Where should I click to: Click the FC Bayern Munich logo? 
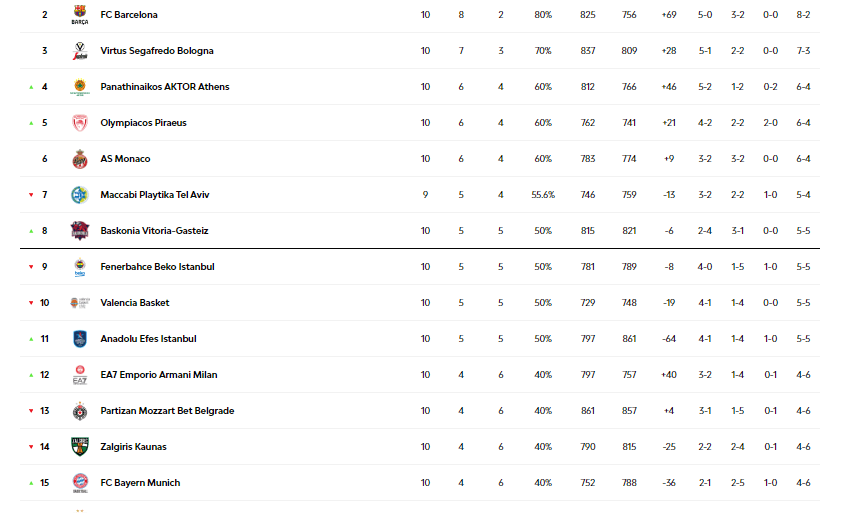click(x=80, y=483)
